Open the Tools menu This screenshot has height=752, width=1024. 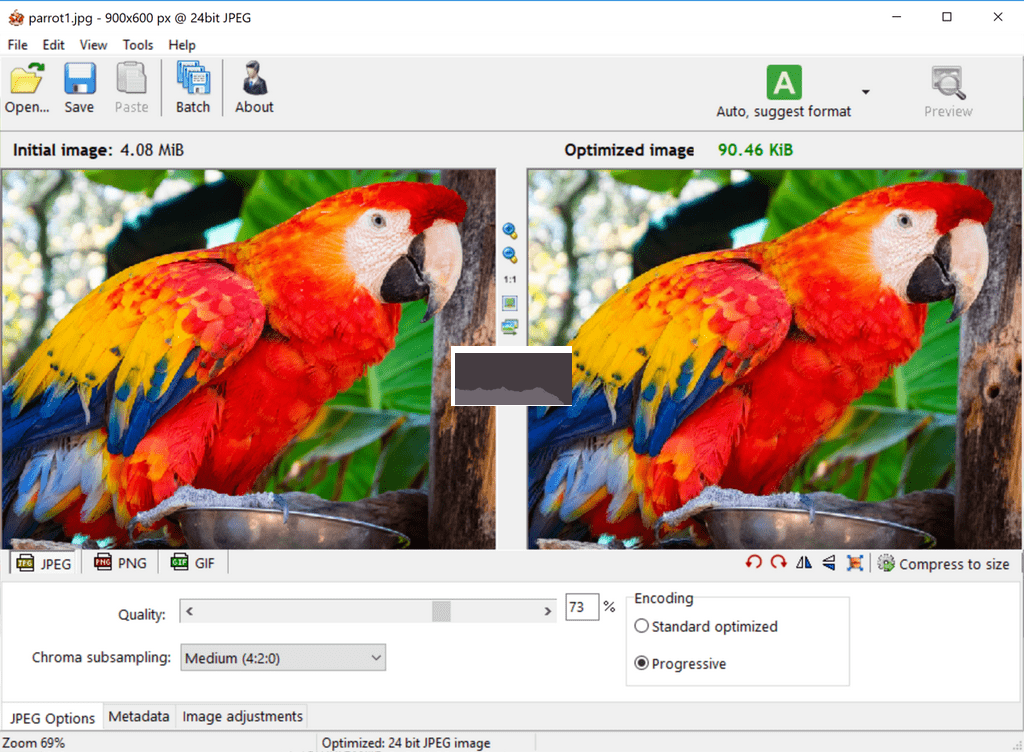point(138,45)
